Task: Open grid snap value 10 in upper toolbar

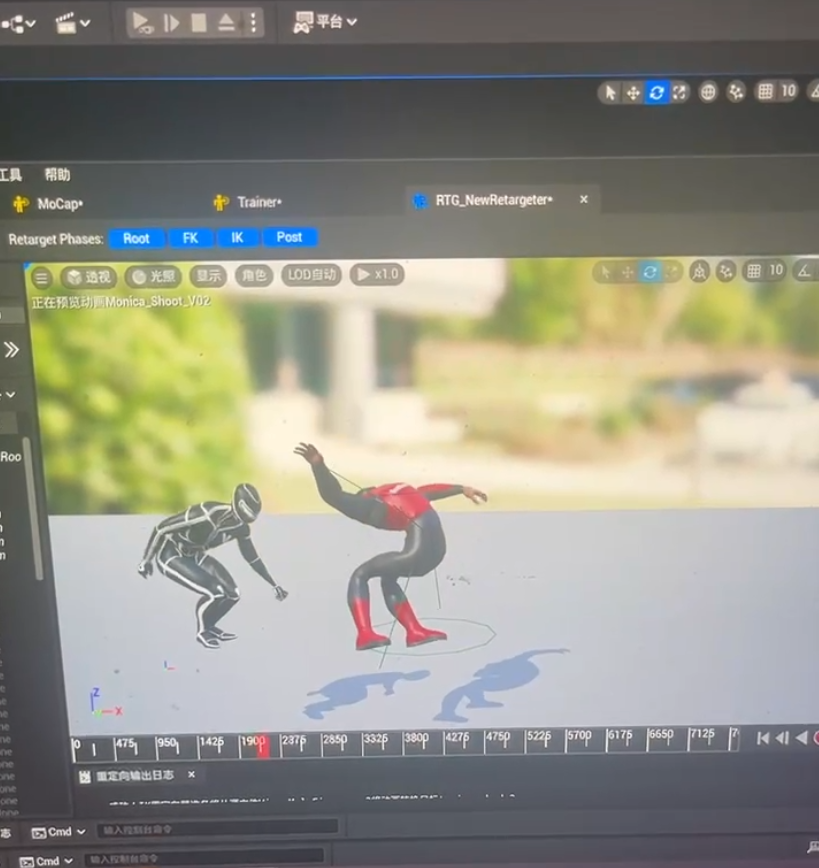Action: click(x=788, y=91)
